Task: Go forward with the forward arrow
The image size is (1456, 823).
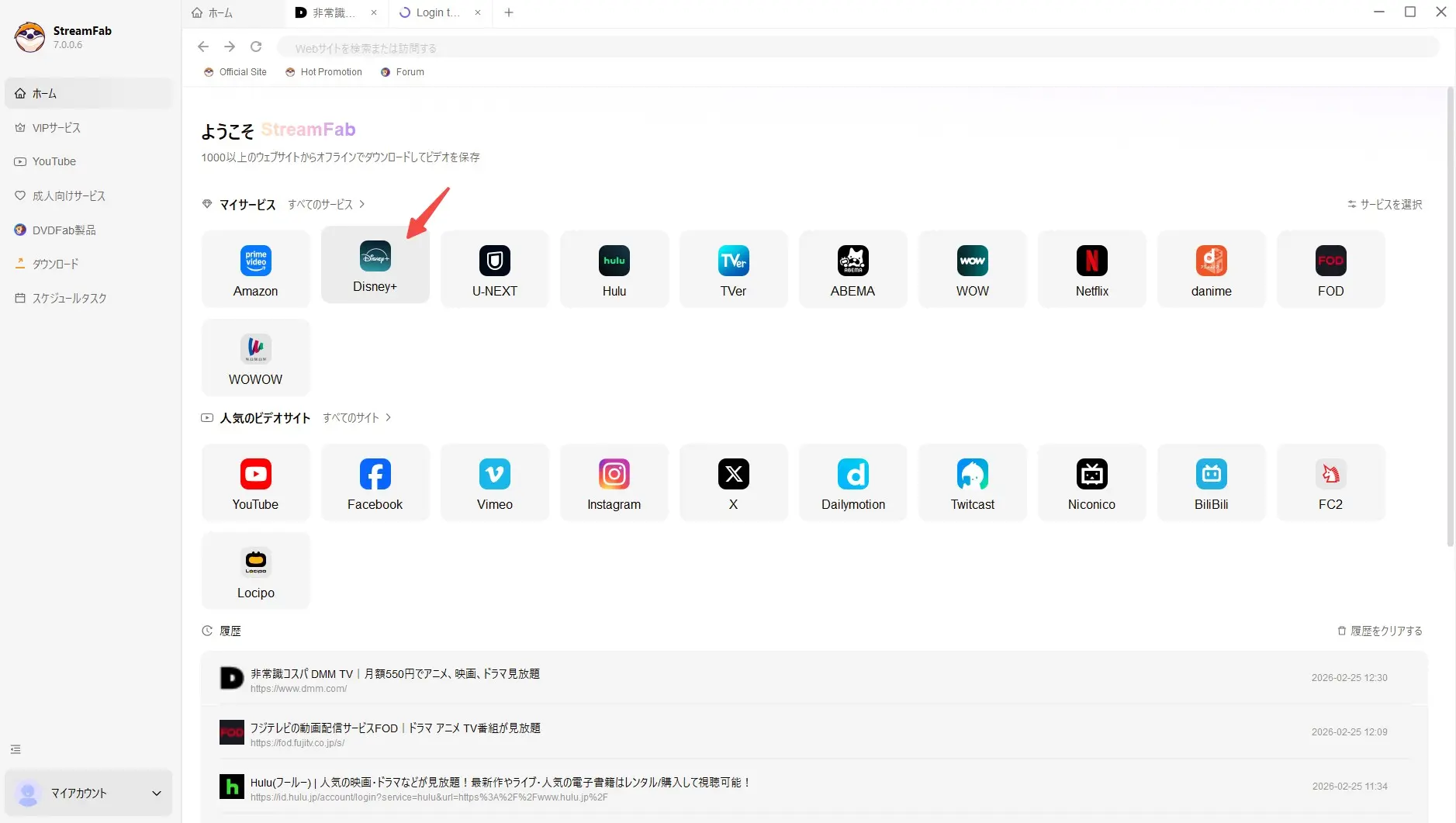Action: click(x=230, y=47)
